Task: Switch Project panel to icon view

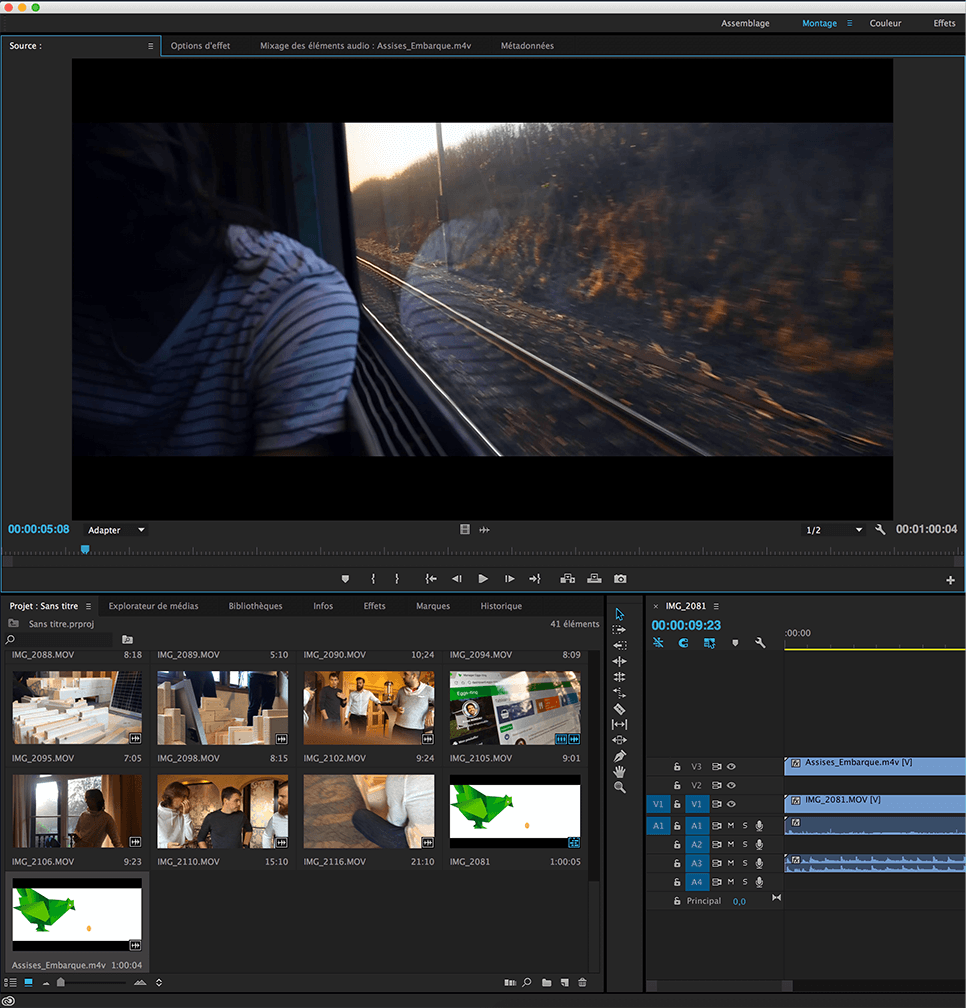Action: (x=28, y=982)
